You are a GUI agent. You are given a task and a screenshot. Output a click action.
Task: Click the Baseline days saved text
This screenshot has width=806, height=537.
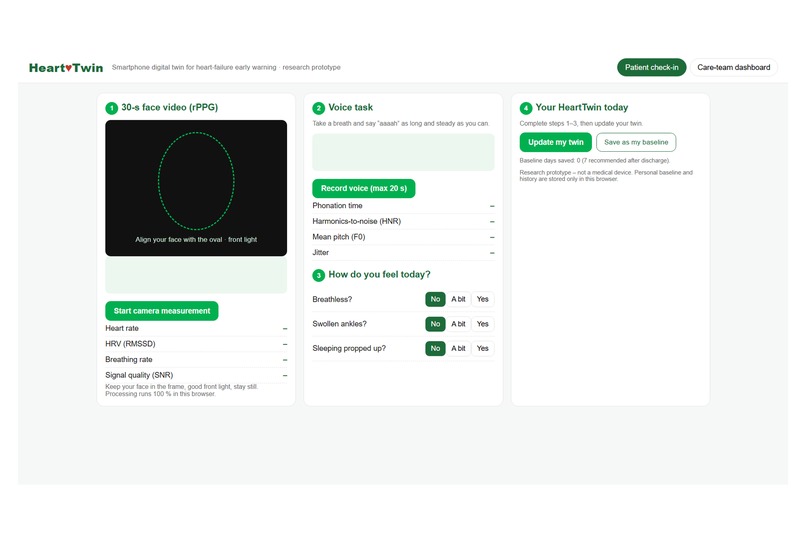pyautogui.click(x=595, y=161)
